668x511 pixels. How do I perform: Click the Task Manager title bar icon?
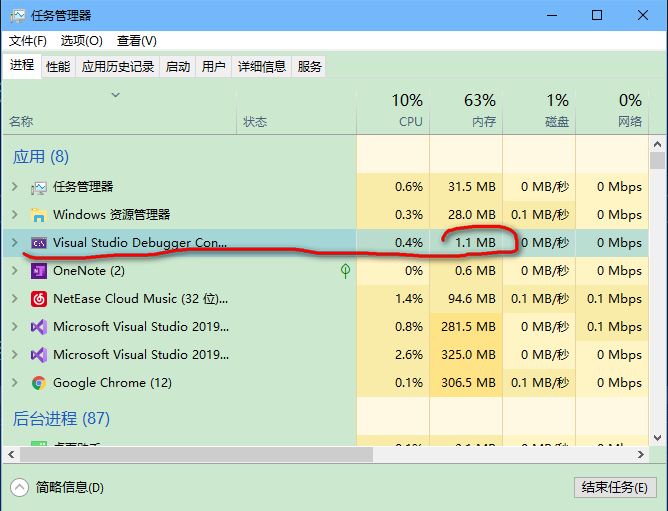(x=17, y=16)
